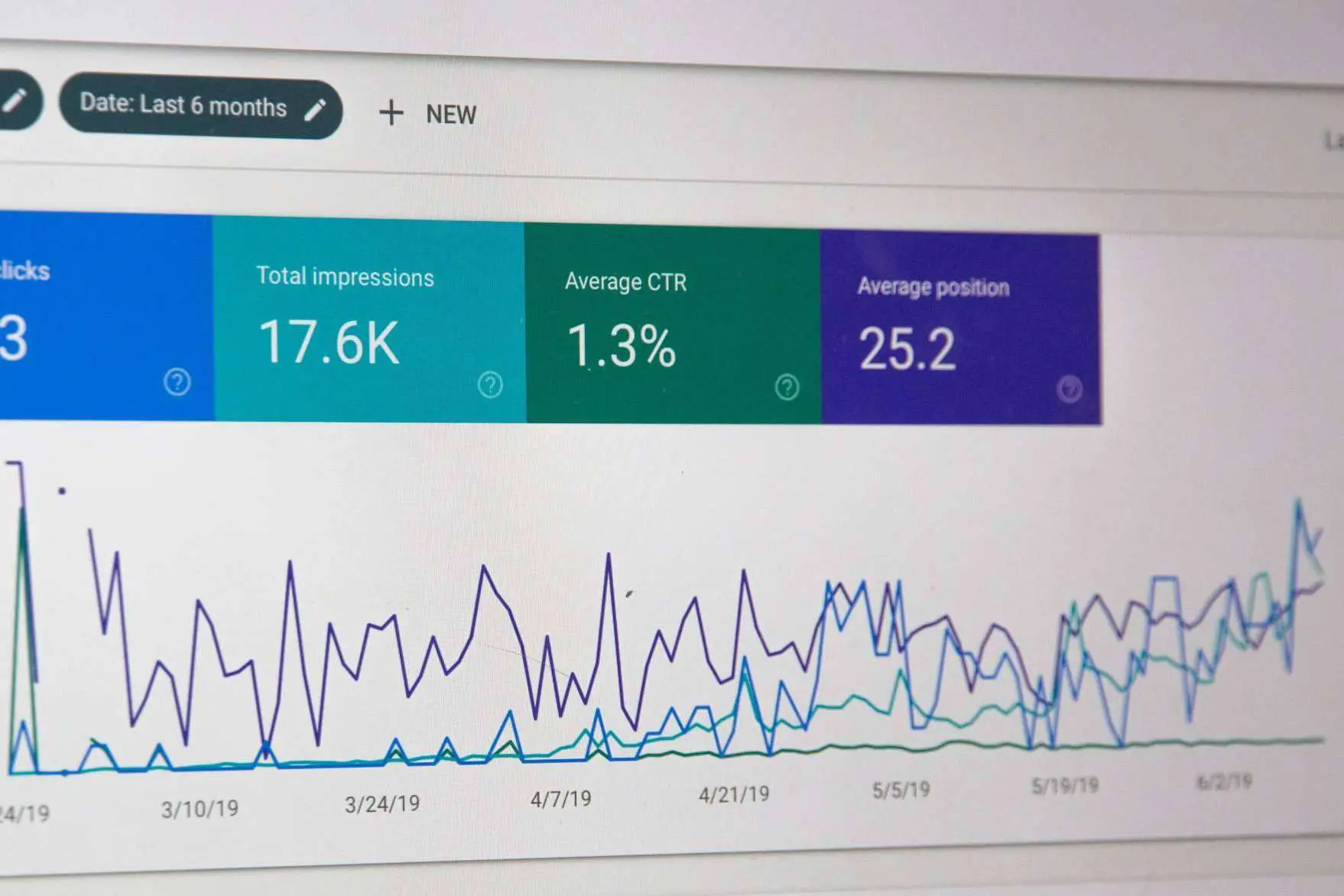This screenshot has width=1344, height=896.
Task: Open the help icon on the Average position card
Action: coord(1070,390)
